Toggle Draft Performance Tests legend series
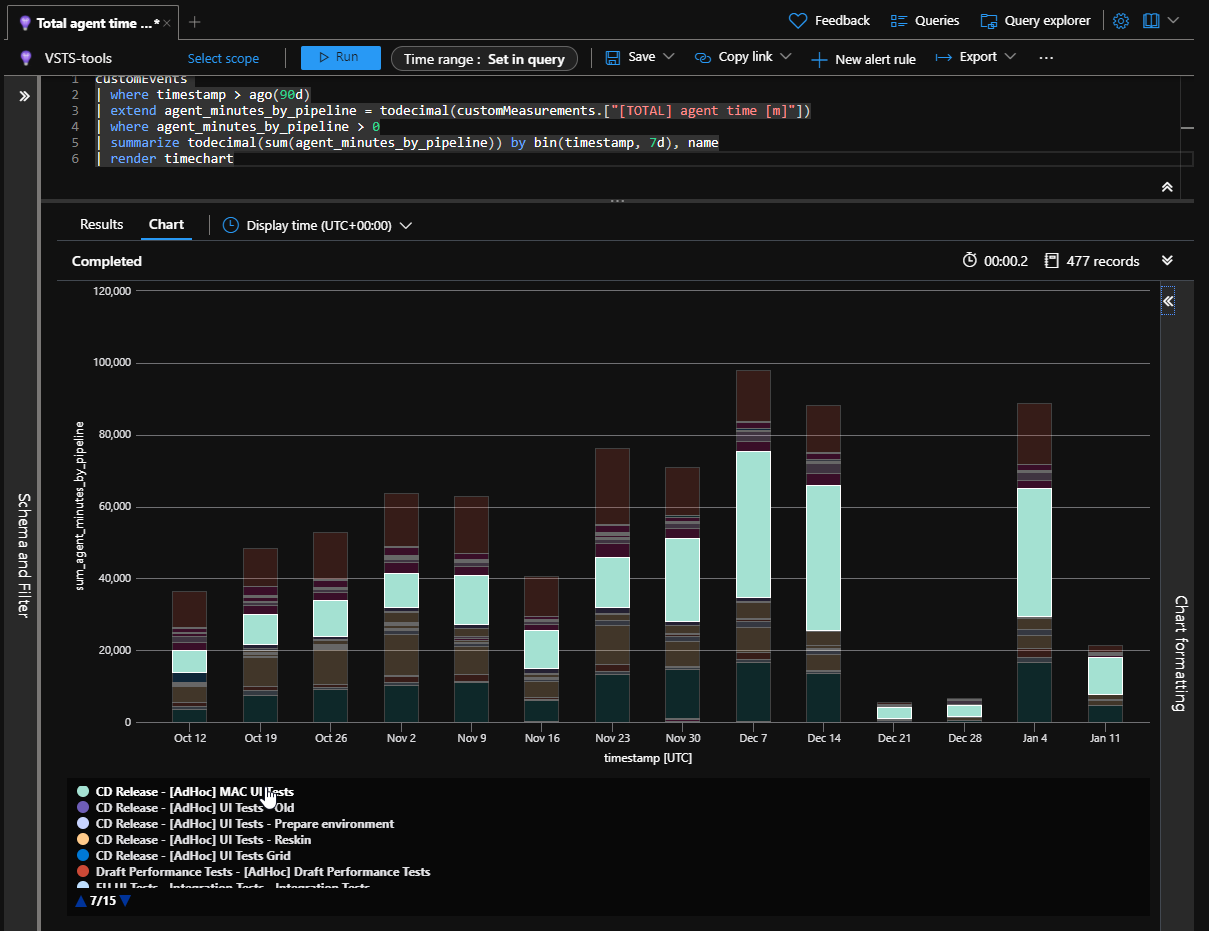This screenshot has width=1209, height=931. coord(262,872)
